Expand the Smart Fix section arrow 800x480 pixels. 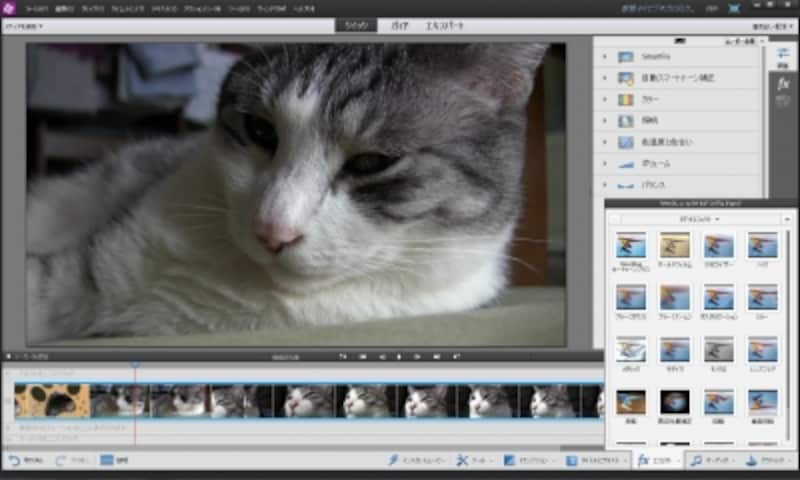605,56
